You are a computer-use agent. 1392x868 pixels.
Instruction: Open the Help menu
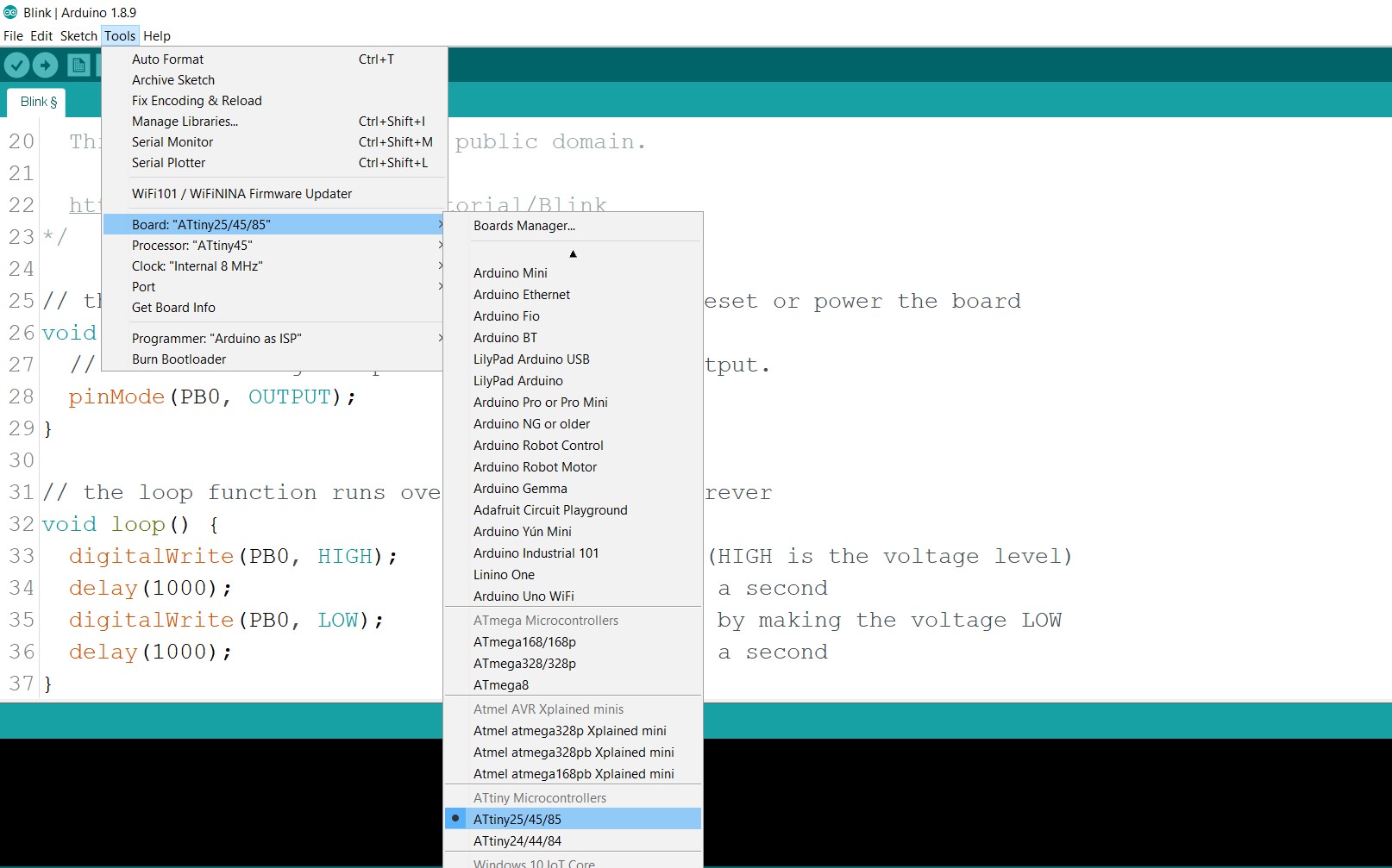[157, 36]
